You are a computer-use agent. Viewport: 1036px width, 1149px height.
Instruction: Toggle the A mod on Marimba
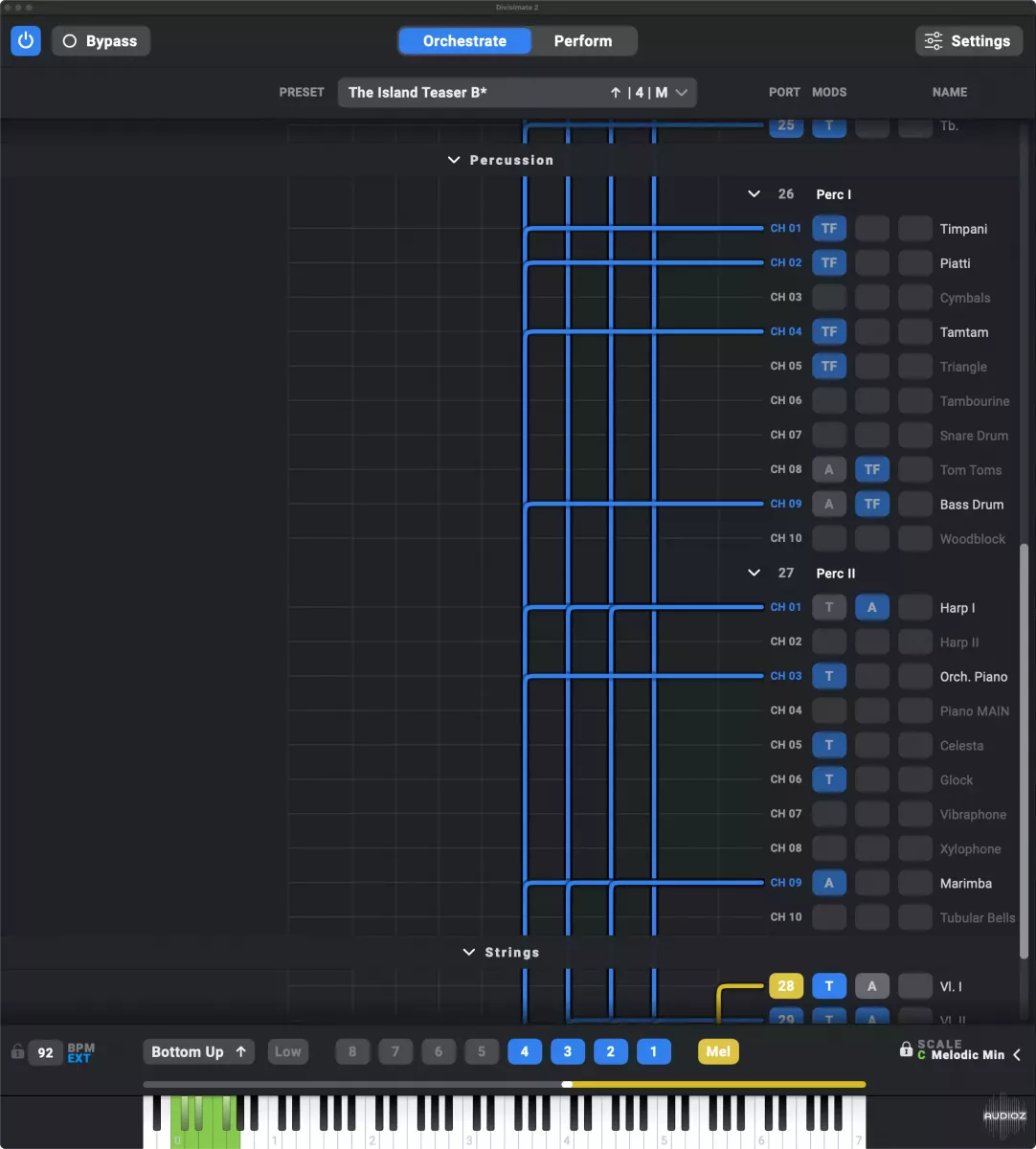pyautogui.click(x=829, y=883)
